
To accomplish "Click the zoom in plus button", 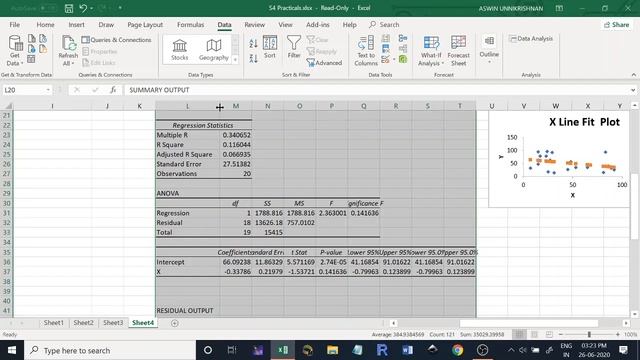I will [x=618, y=334].
